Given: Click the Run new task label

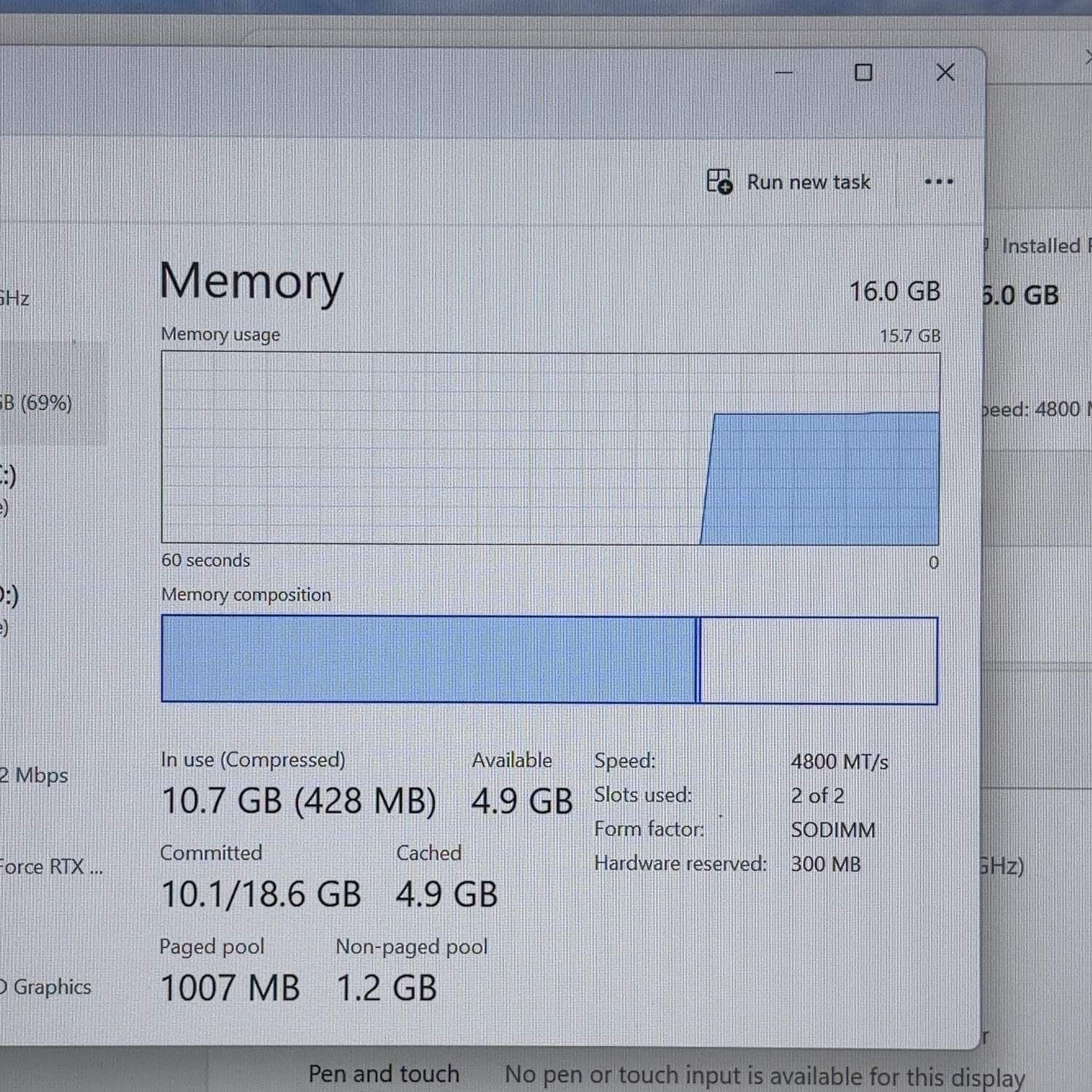Looking at the screenshot, I should [x=808, y=182].
